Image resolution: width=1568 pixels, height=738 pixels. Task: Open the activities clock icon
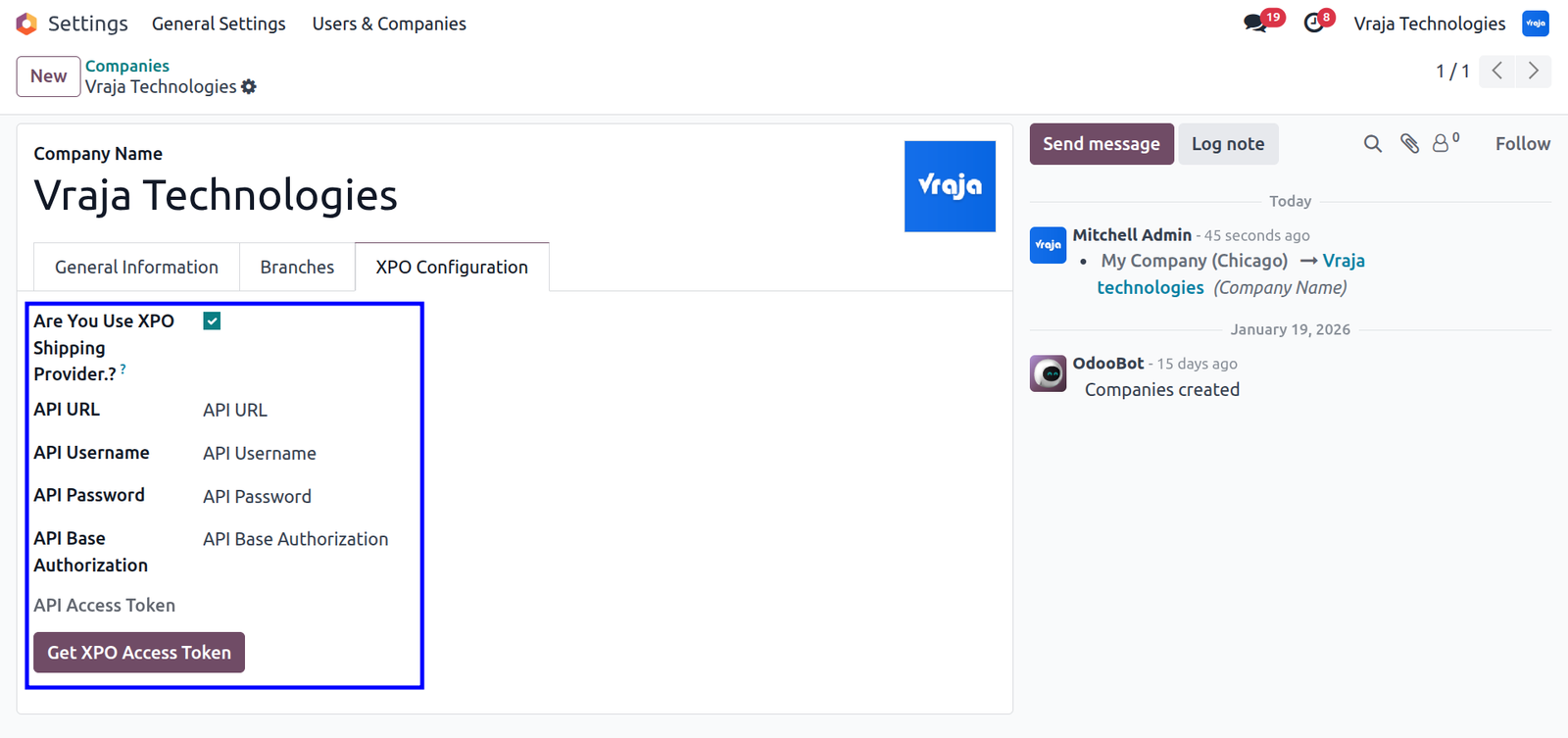click(1314, 24)
